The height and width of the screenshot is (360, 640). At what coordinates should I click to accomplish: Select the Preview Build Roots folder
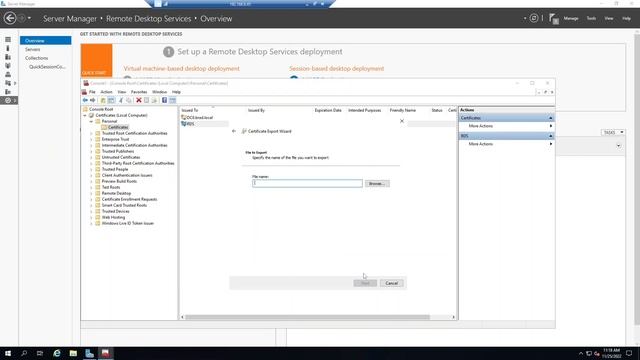click(x=119, y=181)
